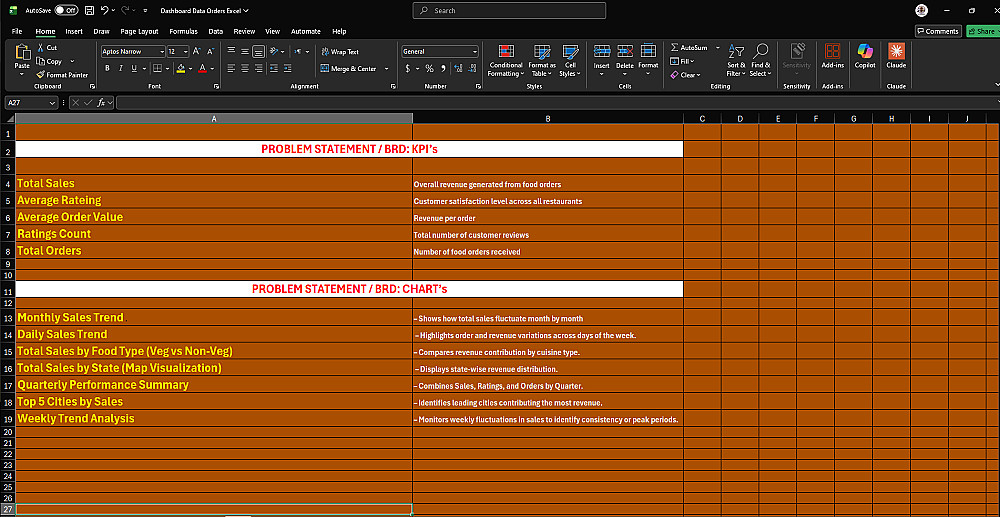Toggle middle vertical alignment
The width and height of the screenshot is (1000, 517).
pos(245,52)
